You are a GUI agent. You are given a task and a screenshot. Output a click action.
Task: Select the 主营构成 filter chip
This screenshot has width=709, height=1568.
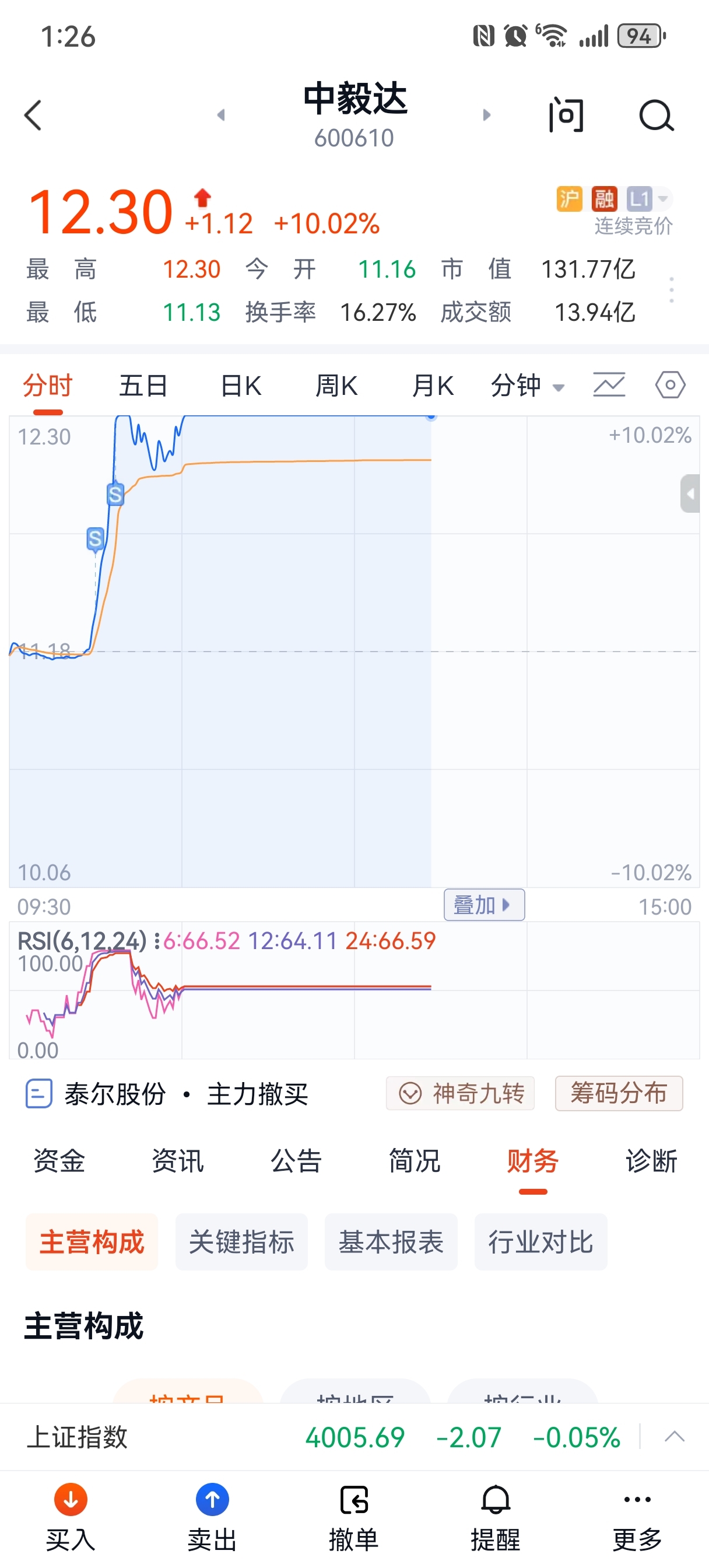tap(92, 1242)
